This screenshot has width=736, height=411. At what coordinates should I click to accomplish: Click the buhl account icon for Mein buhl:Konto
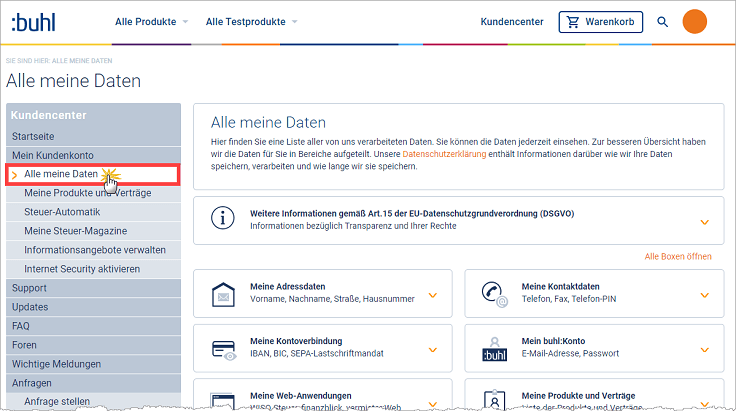click(495, 349)
